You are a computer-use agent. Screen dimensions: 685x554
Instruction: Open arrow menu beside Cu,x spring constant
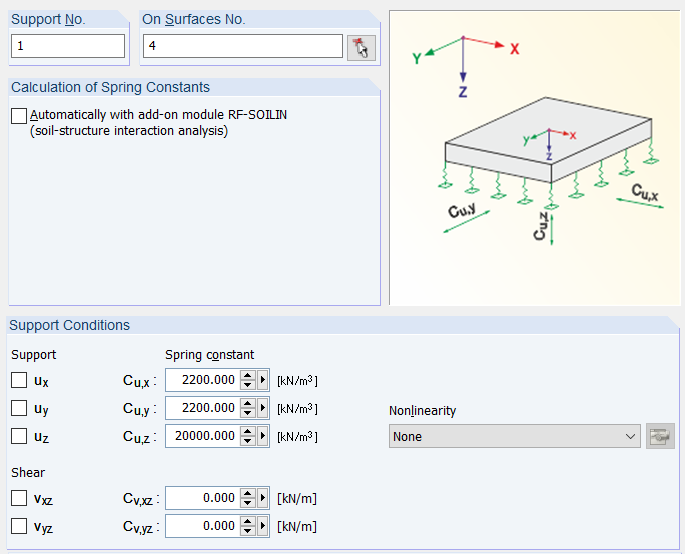click(x=264, y=380)
